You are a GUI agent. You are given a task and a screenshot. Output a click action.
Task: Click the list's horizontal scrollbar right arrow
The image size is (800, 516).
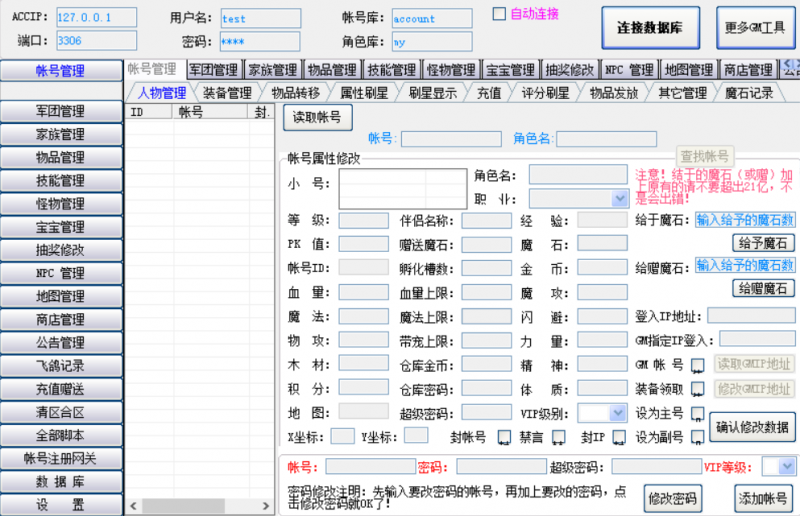coord(266,506)
